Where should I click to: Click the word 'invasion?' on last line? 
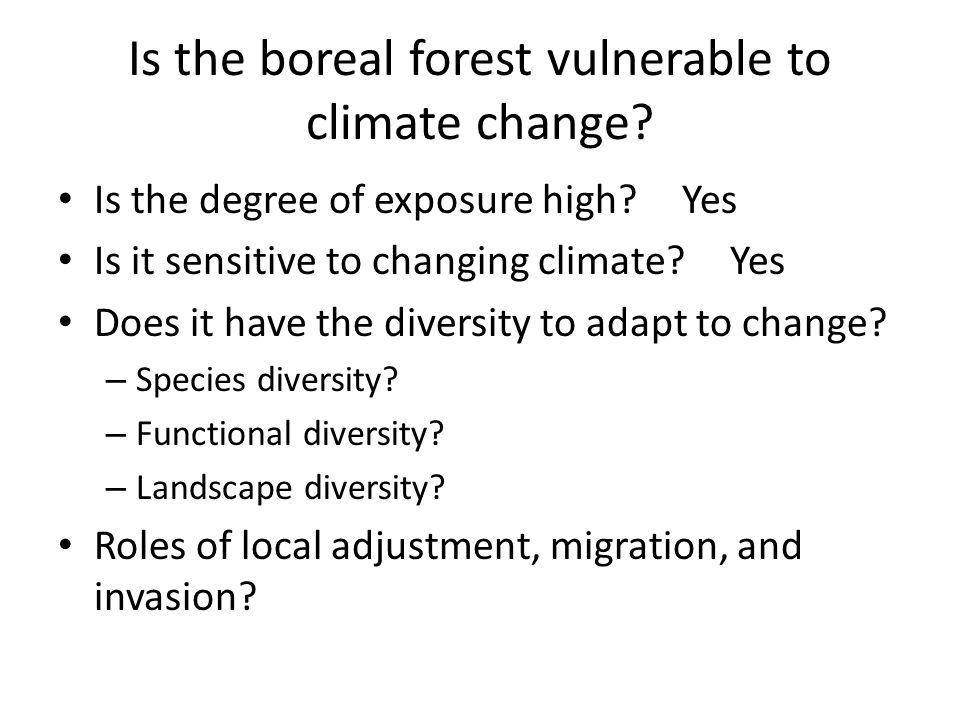point(175,596)
